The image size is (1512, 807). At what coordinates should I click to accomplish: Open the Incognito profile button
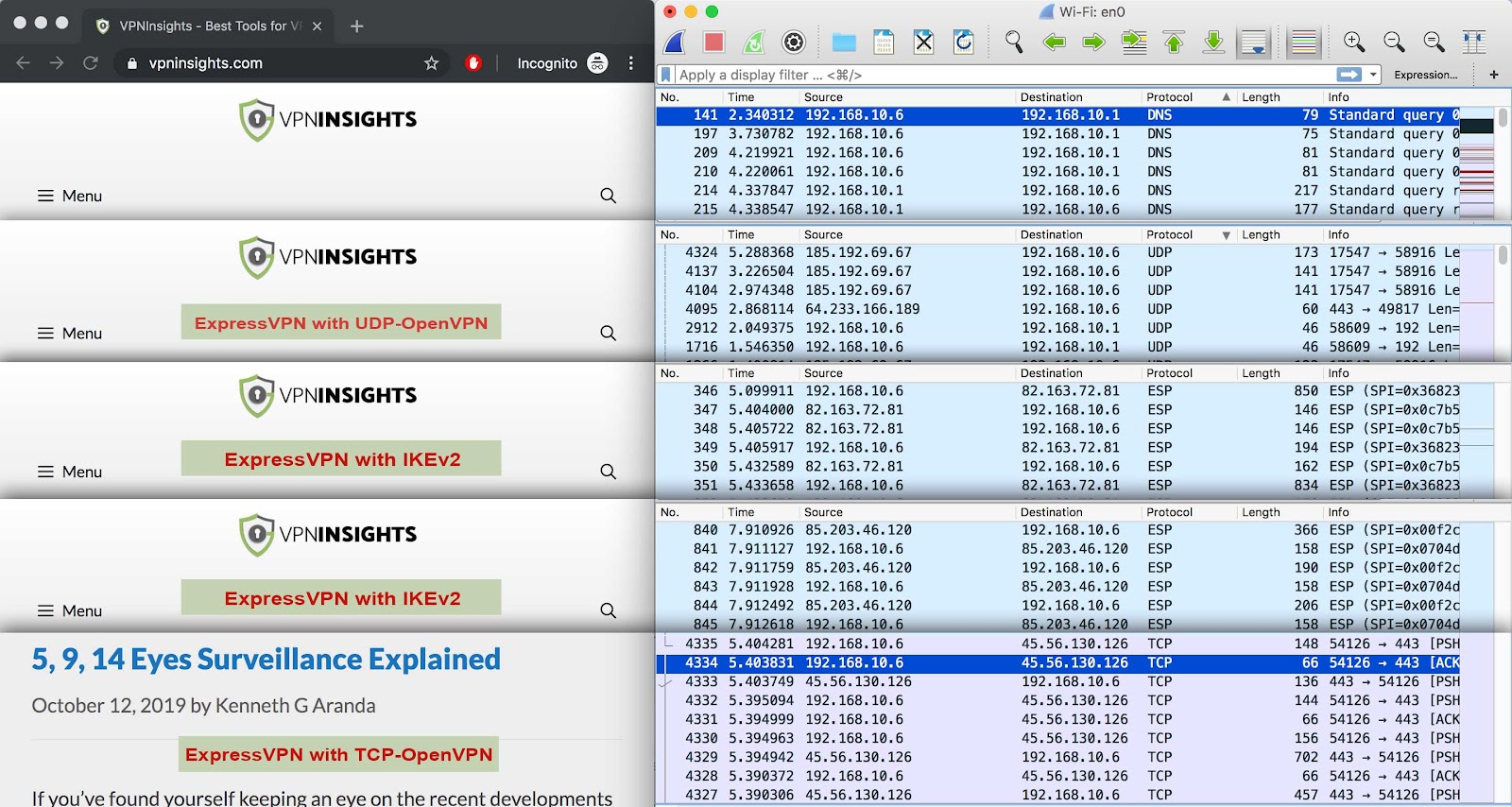[562, 63]
